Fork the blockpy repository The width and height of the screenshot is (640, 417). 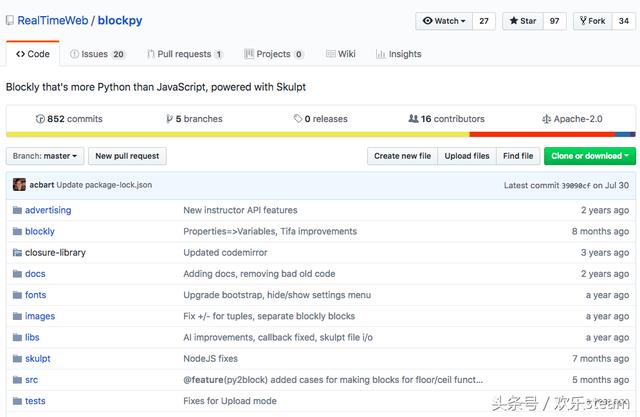pos(593,21)
